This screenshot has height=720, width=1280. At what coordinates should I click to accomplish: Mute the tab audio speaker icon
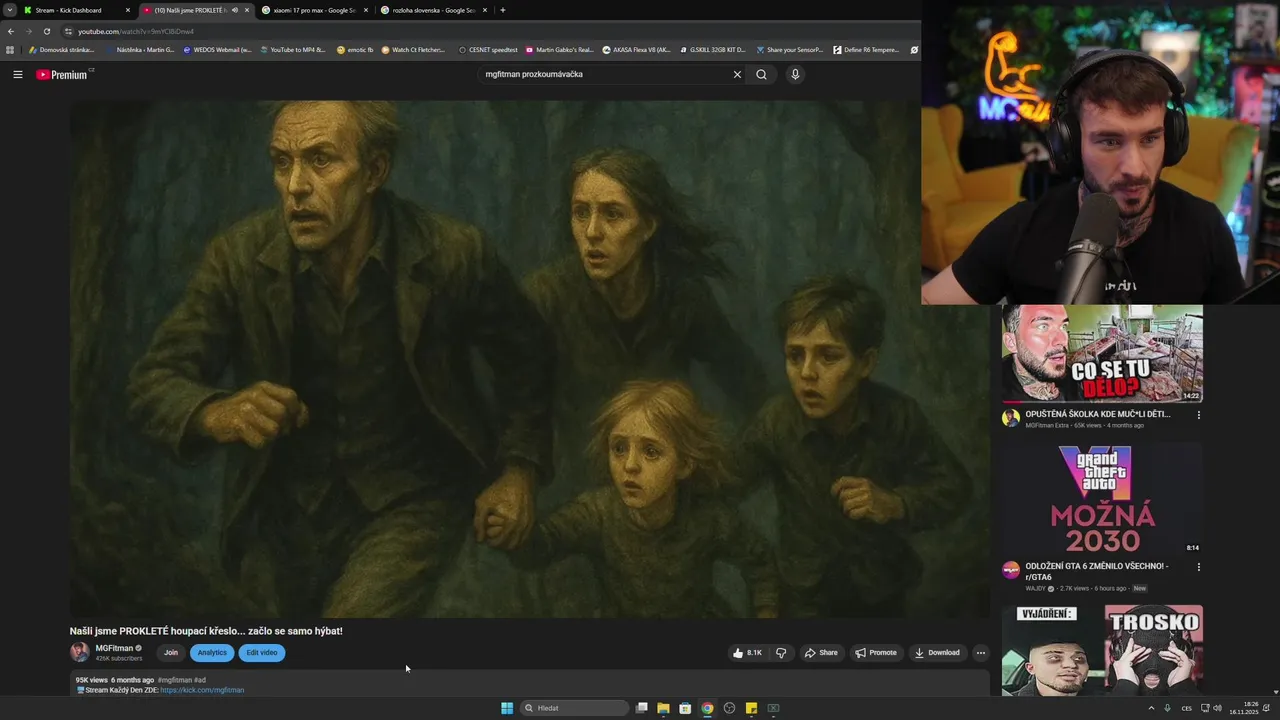point(235,10)
